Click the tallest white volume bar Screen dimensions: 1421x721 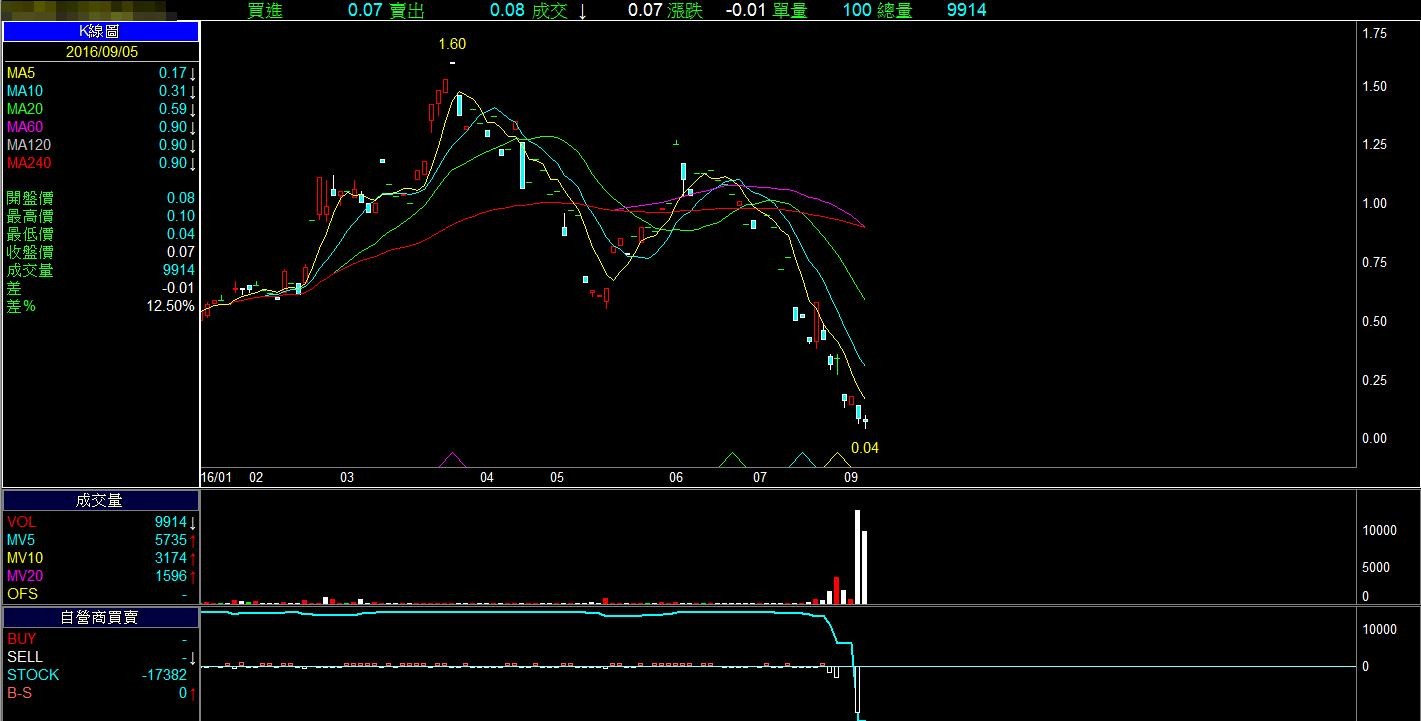tap(857, 556)
